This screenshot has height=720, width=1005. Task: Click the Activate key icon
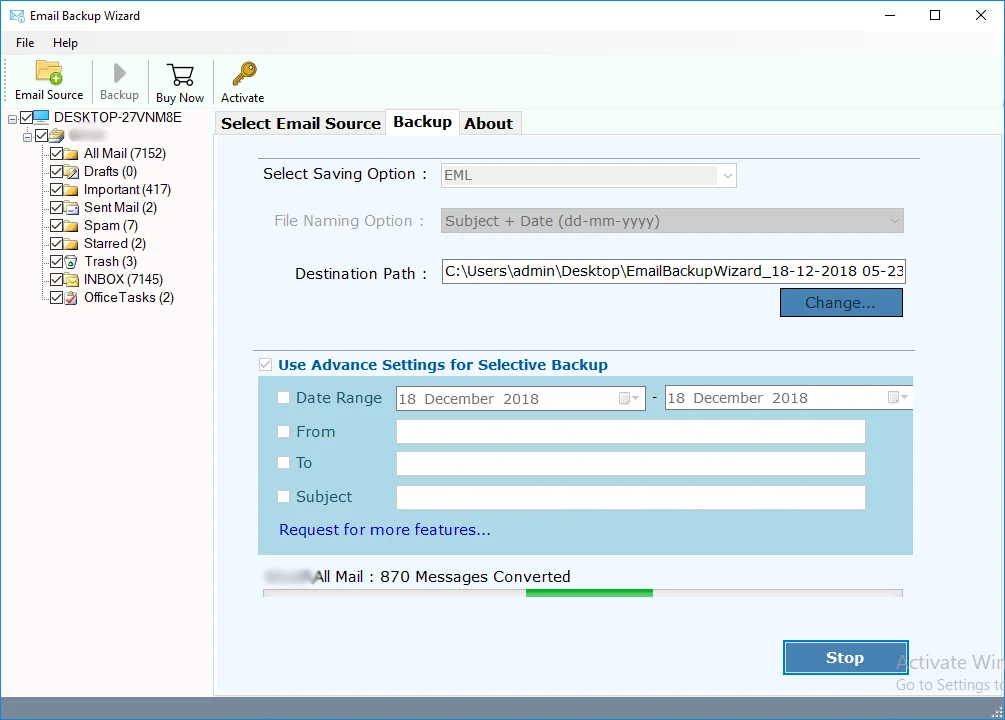pyautogui.click(x=243, y=75)
